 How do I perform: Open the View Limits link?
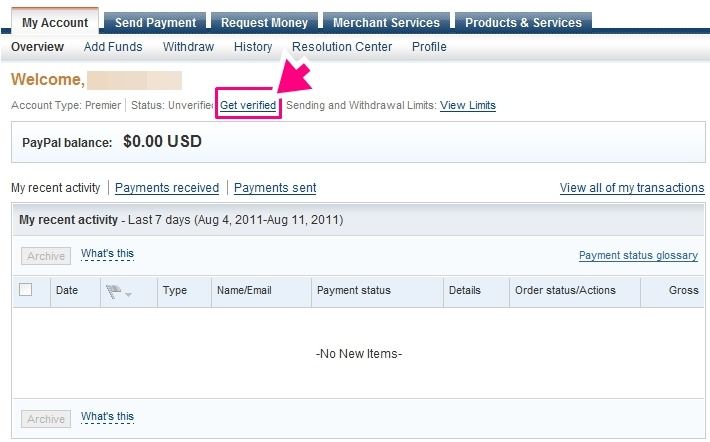pos(468,105)
